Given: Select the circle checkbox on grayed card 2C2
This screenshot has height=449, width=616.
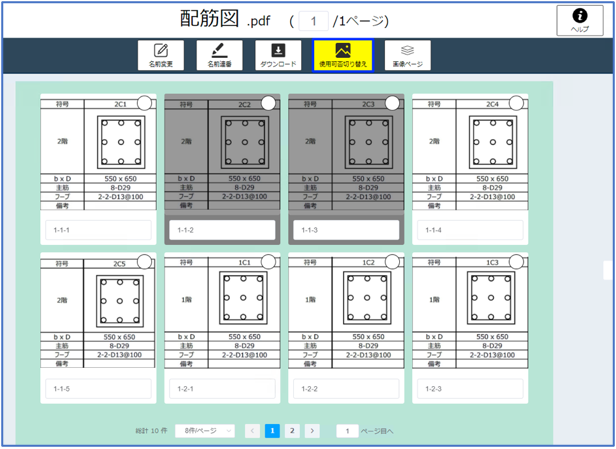Looking at the screenshot, I should pyautogui.click(x=268, y=103).
